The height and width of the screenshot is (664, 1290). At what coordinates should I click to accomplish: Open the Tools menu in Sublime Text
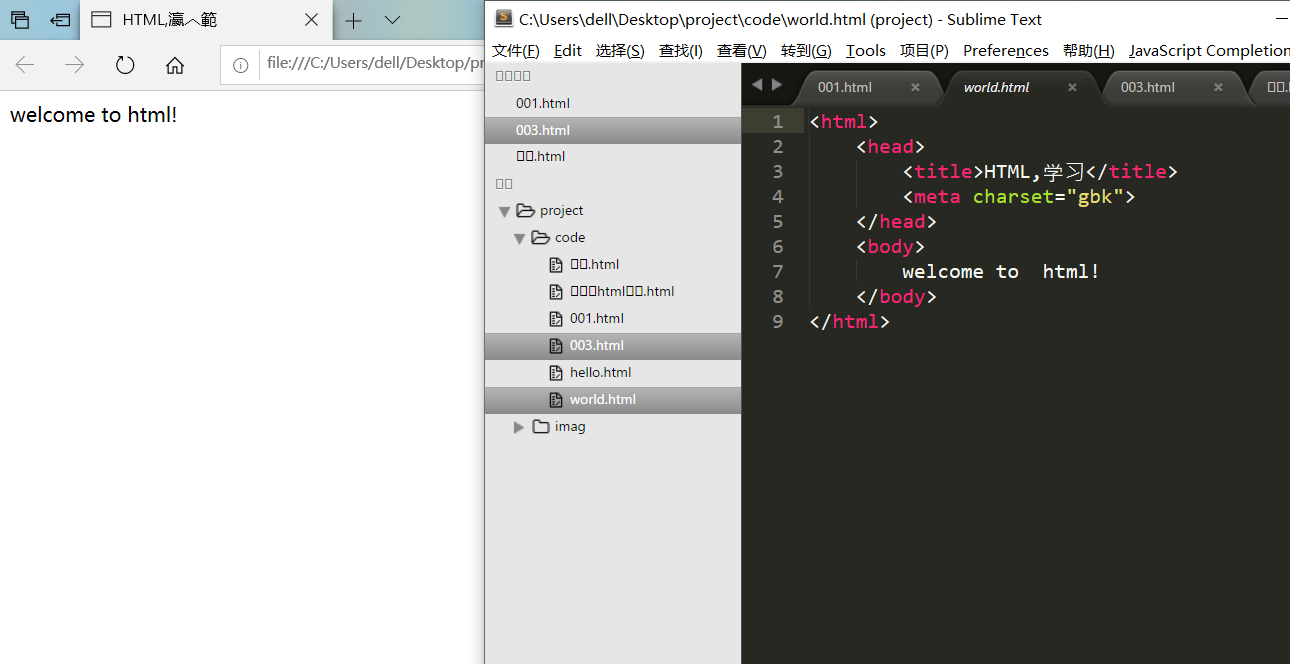(866, 51)
